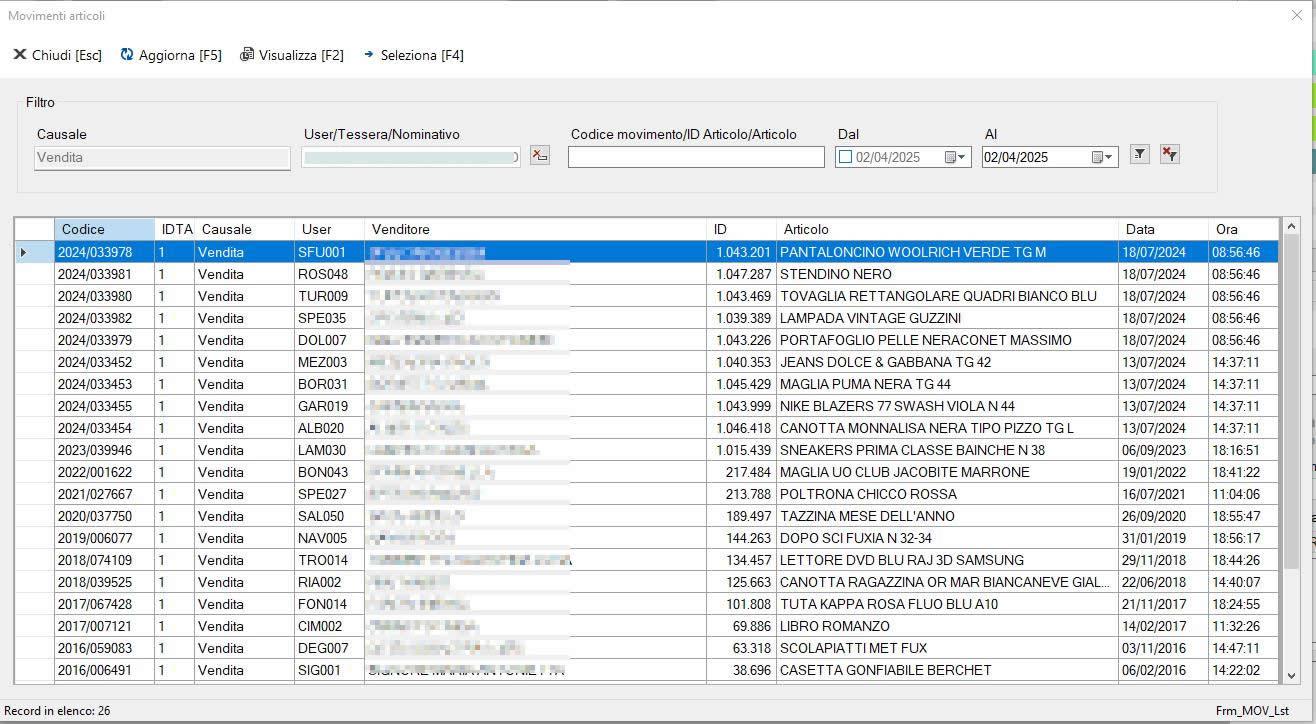1316x724 pixels.
Task: Click user cell SFU001
Action: tap(329, 252)
